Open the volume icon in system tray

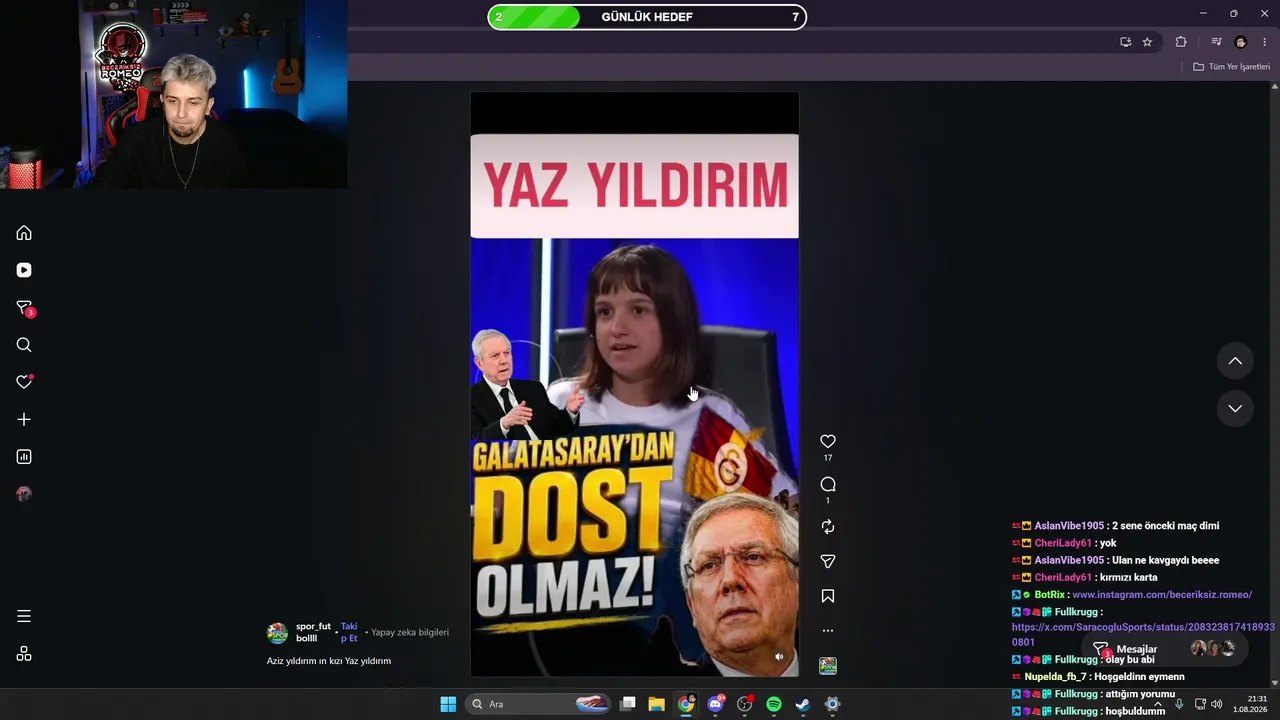click(1217, 704)
